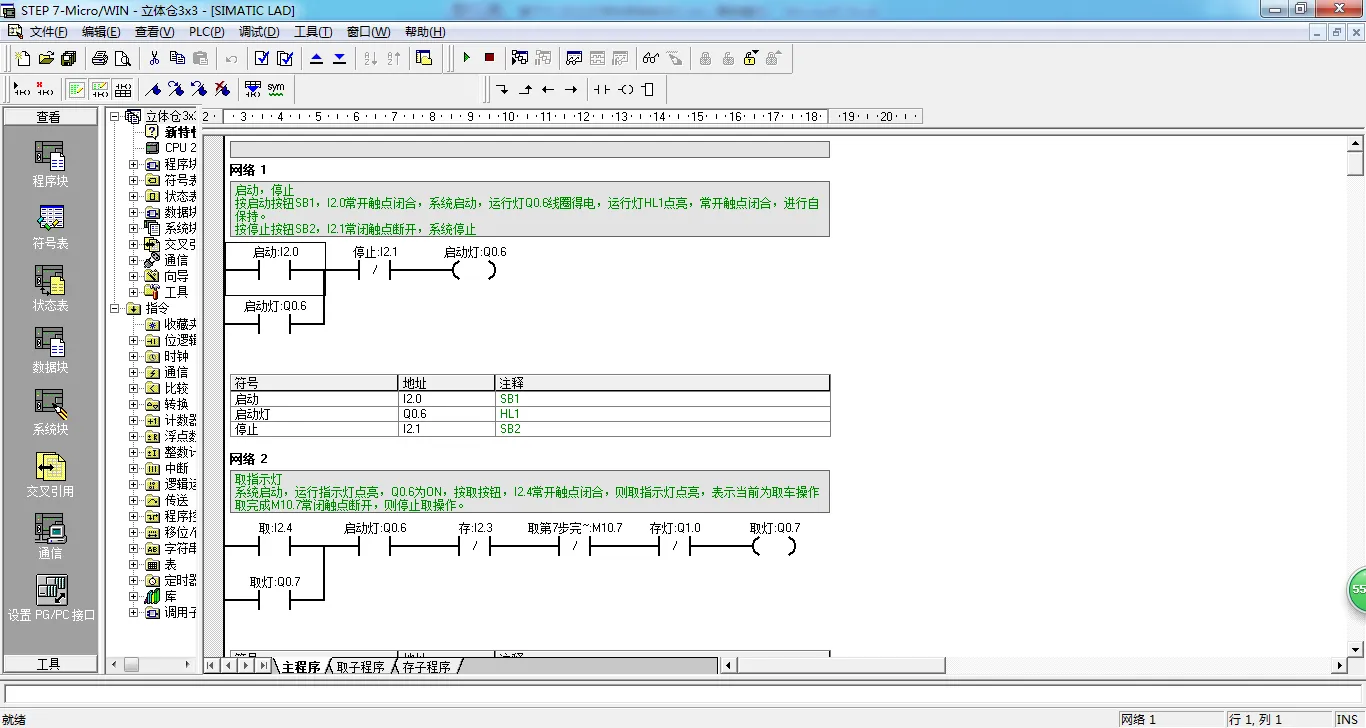Upload from the PLC with the up-arrow icon
1366x728 pixels.
(x=317, y=58)
